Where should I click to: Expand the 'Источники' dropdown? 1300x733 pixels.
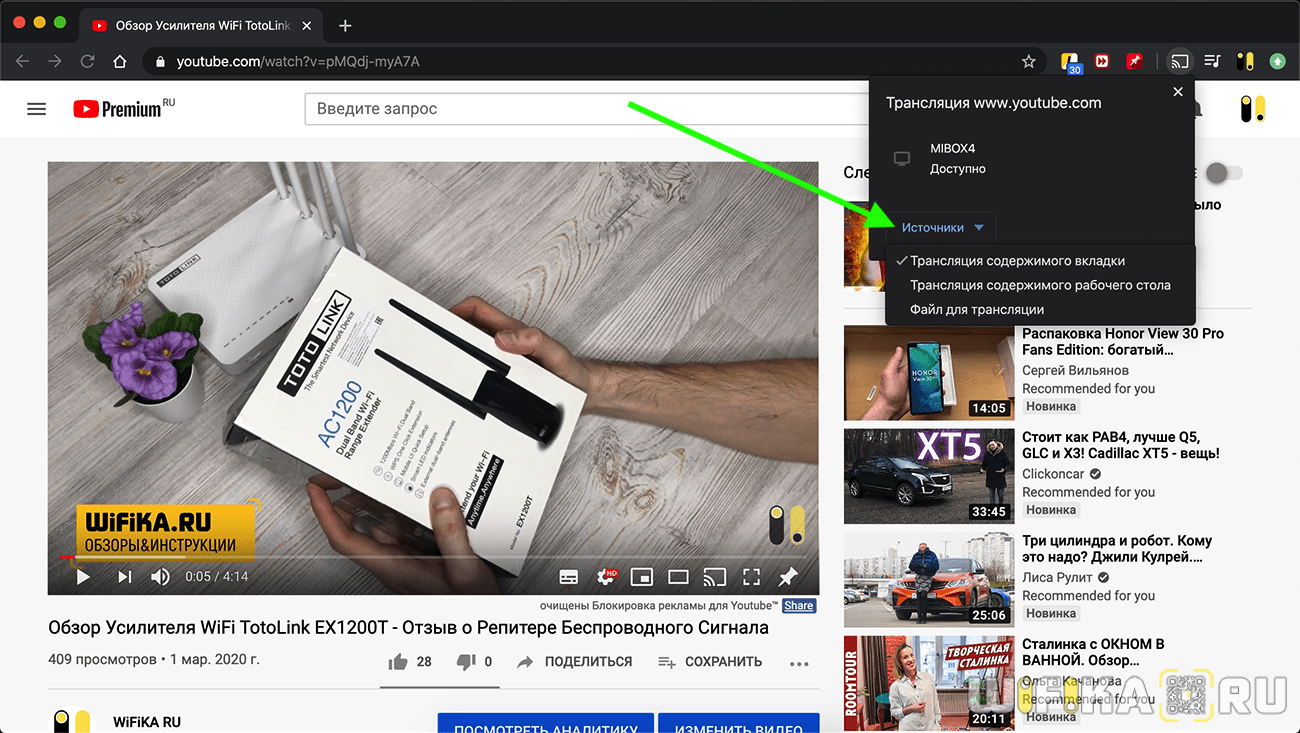942,228
